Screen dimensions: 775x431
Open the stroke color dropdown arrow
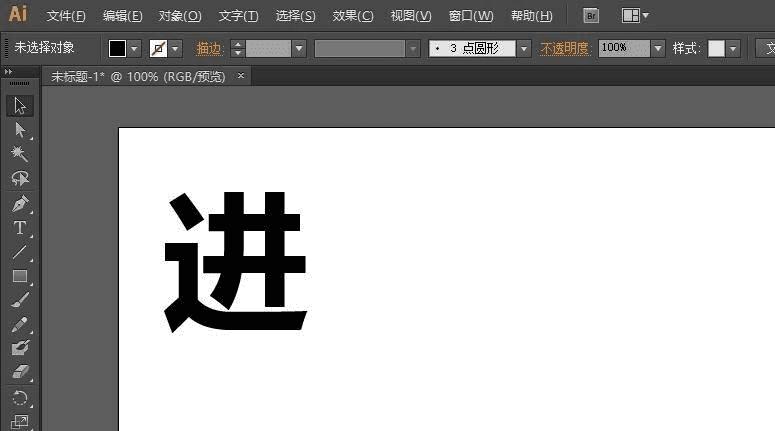tap(175, 48)
